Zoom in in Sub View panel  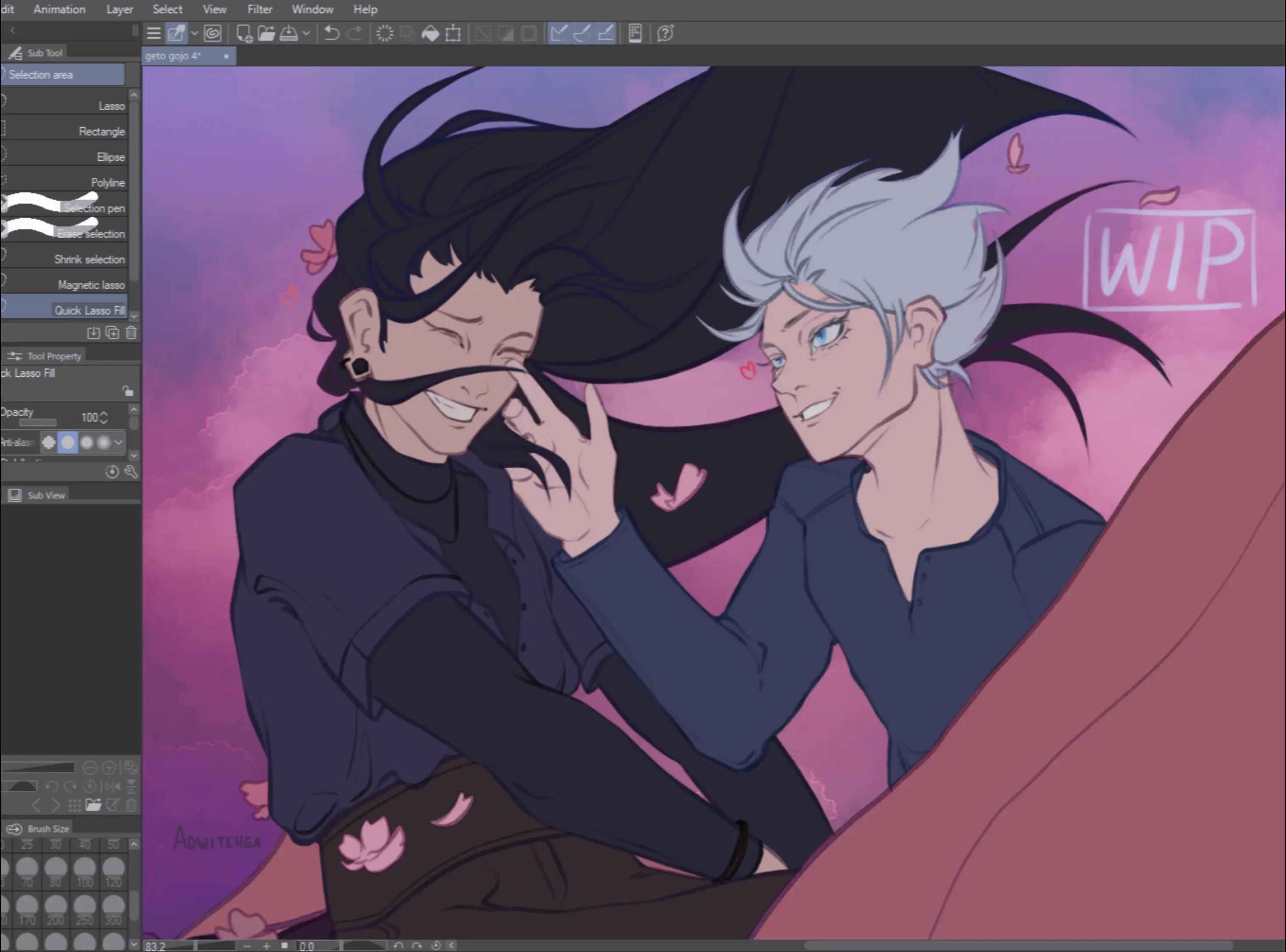[x=109, y=767]
